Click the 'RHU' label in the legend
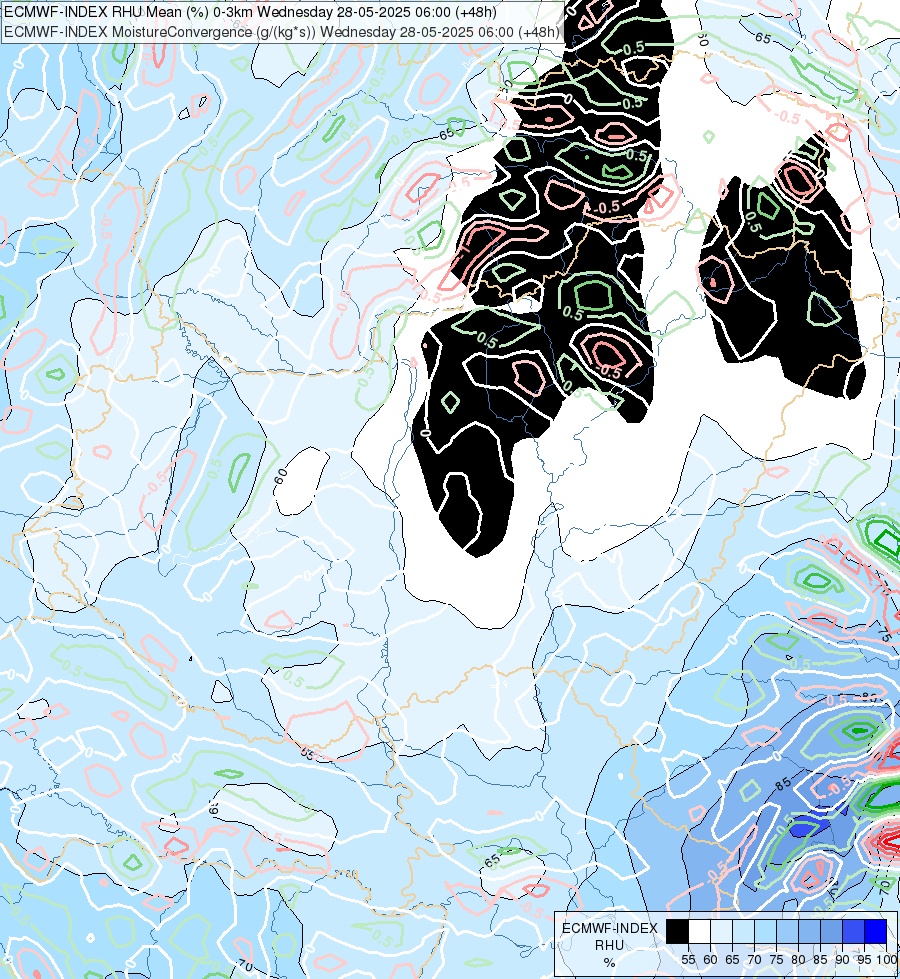The width and height of the screenshot is (900, 979). click(x=610, y=945)
